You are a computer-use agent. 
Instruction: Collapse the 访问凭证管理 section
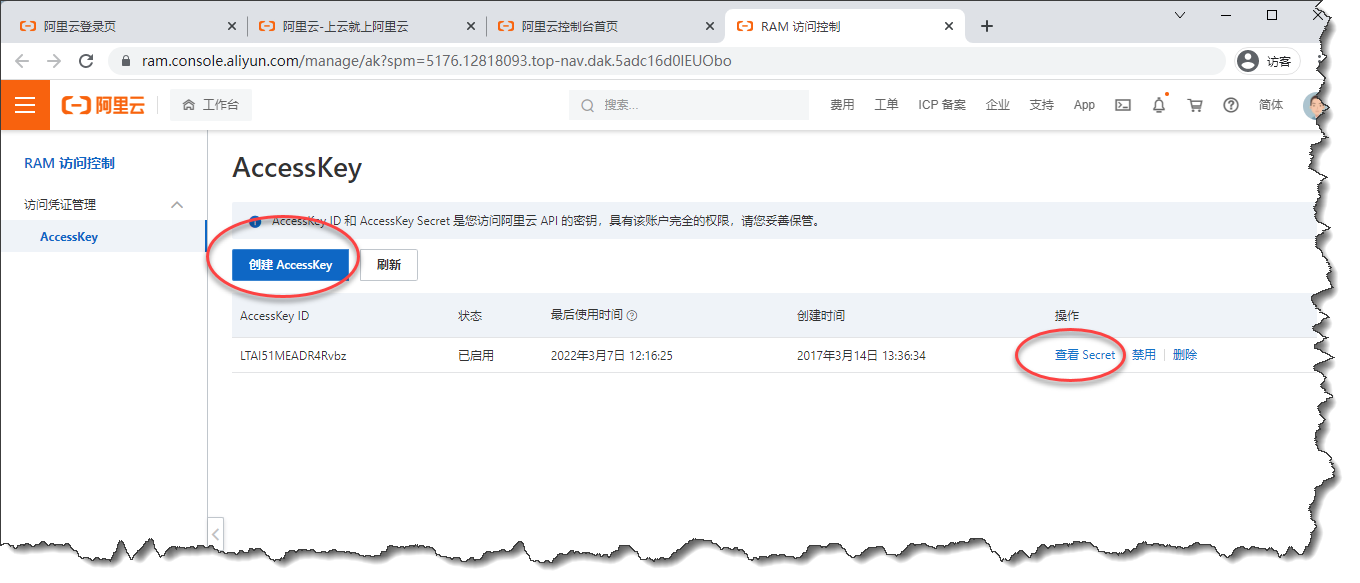click(177, 204)
